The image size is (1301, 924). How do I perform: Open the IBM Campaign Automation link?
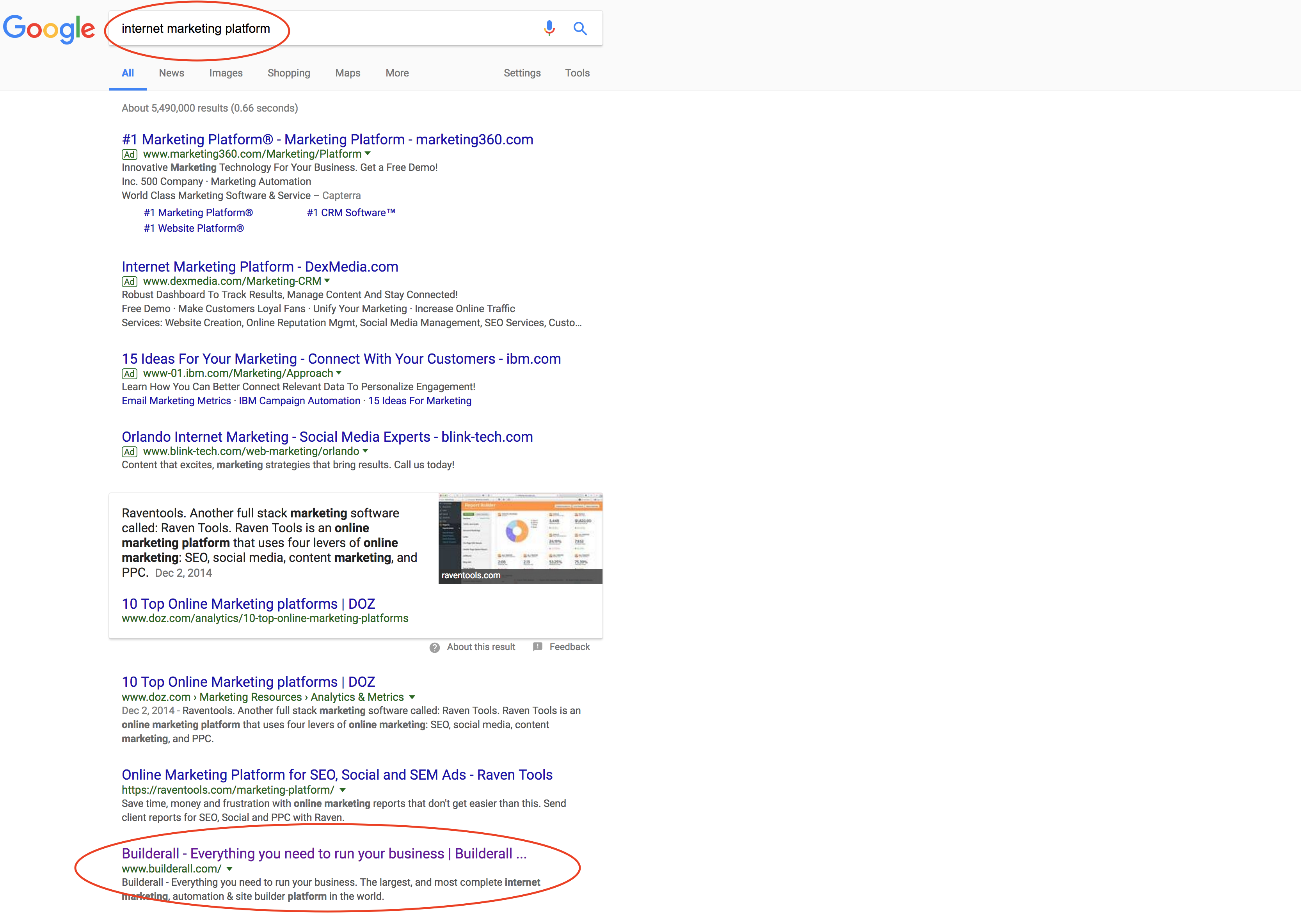[x=300, y=401]
